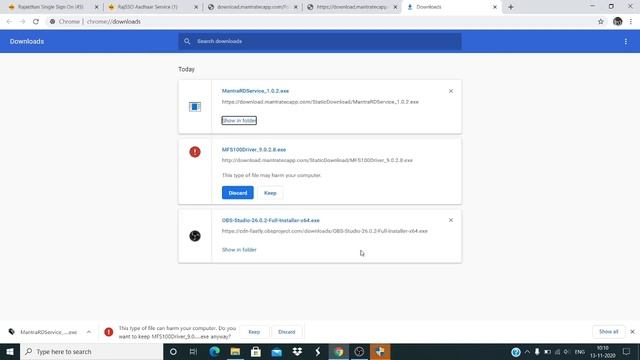The image size is (640, 360).
Task: Open Chrome's three-dot main menu
Action: [631, 22]
